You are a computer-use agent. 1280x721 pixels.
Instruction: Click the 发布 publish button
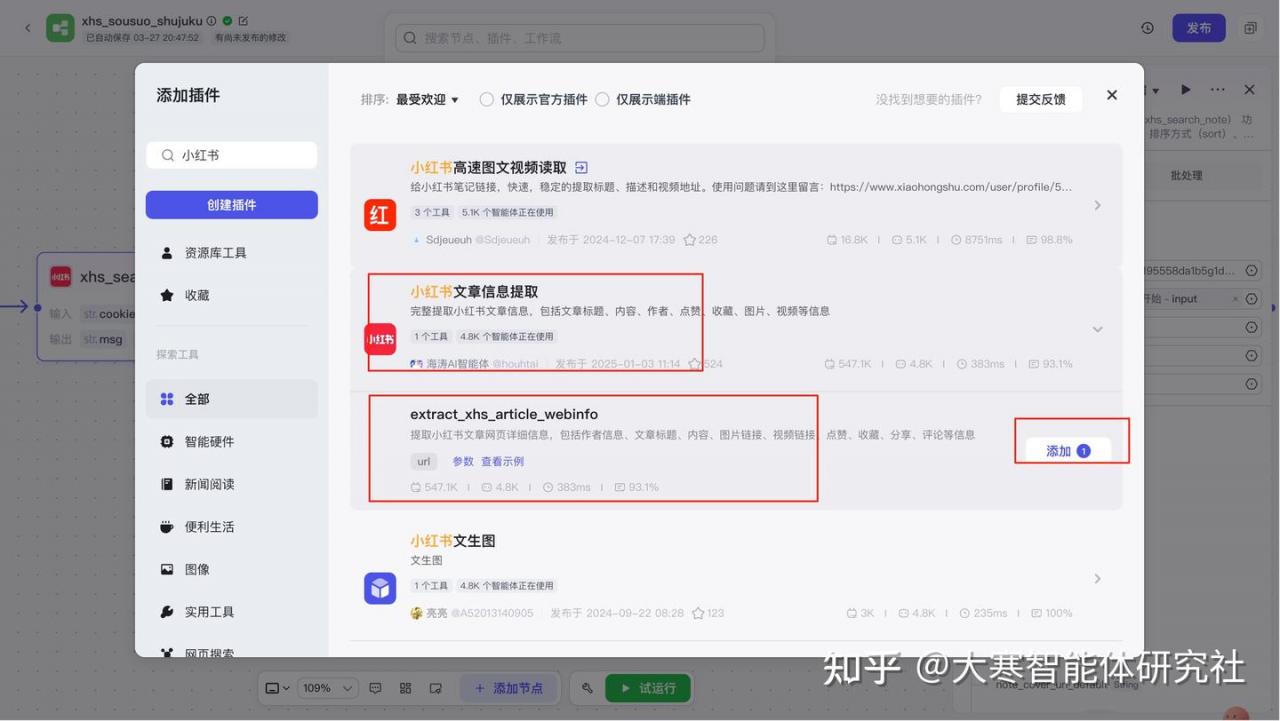pyautogui.click(x=1198, y=28)
